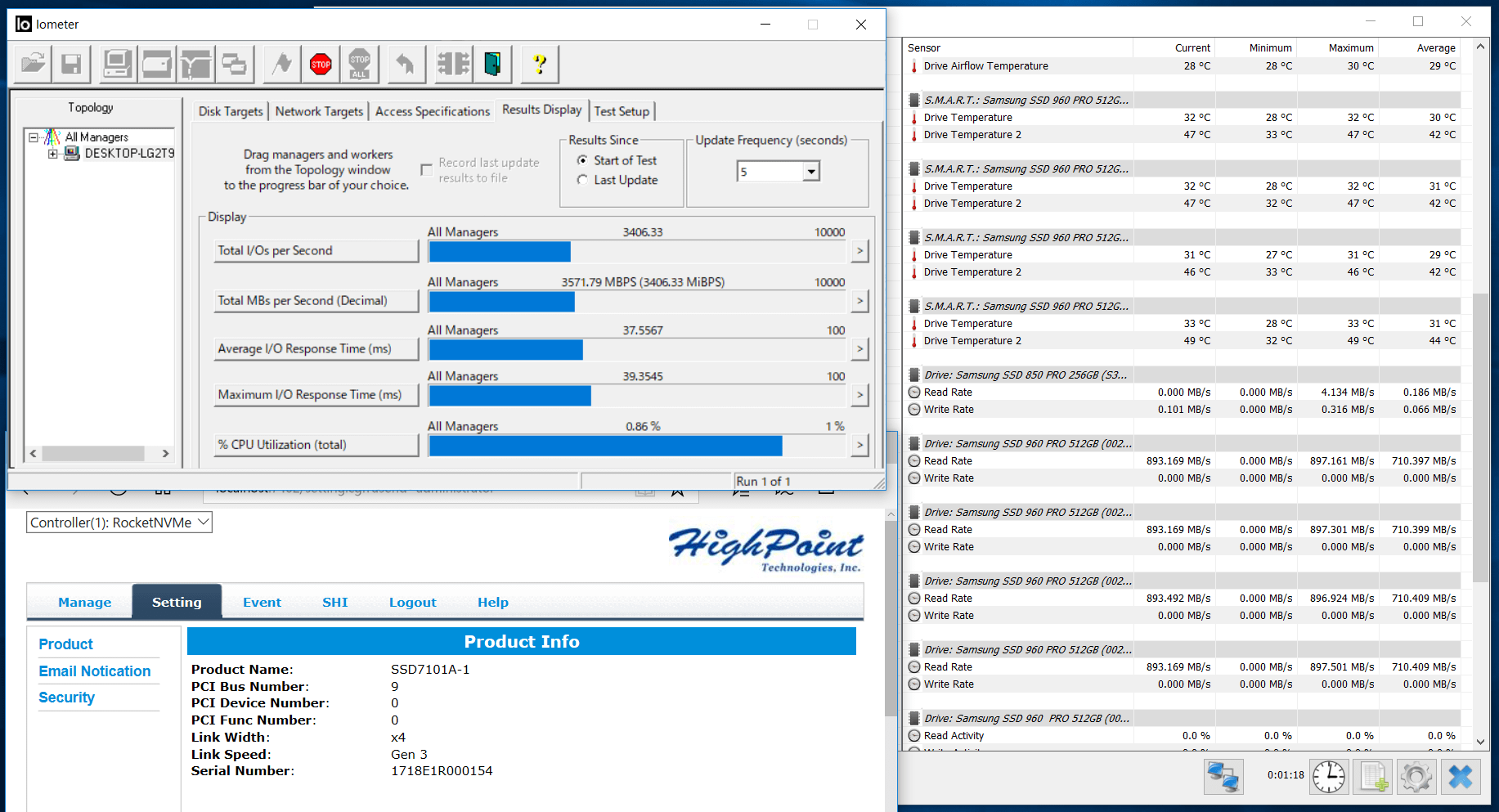Image resolution: width=1499 pixels, height=812 pixels.
Task: Save the test configuration in Iometer
Action: (71, 64)
